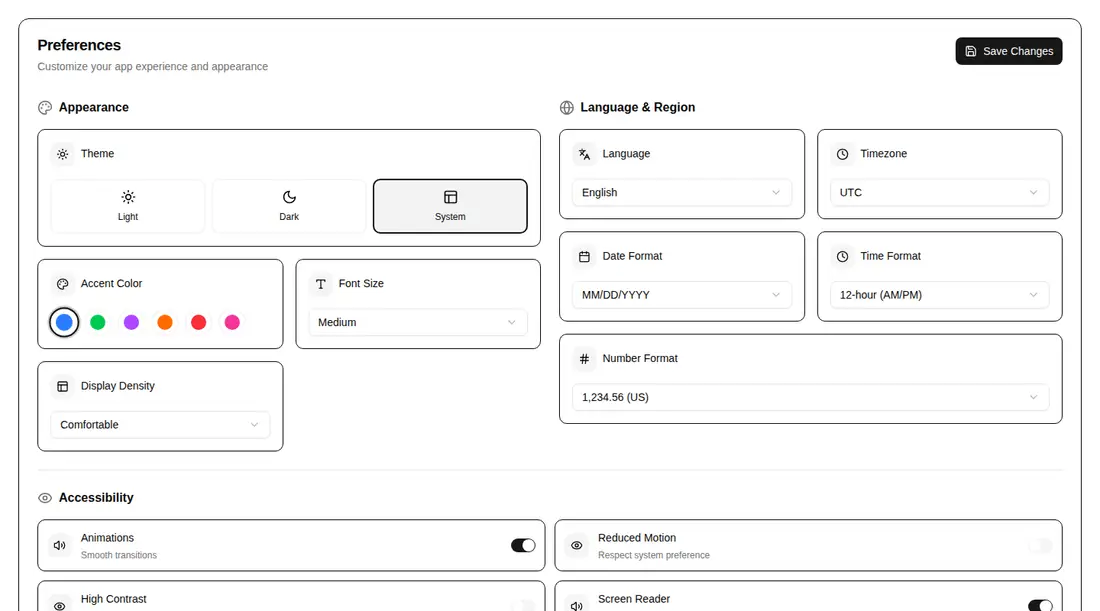
Task: Click the 'Smooth transitions' description text
Action: pyautogui.click(x=119, y=555)
